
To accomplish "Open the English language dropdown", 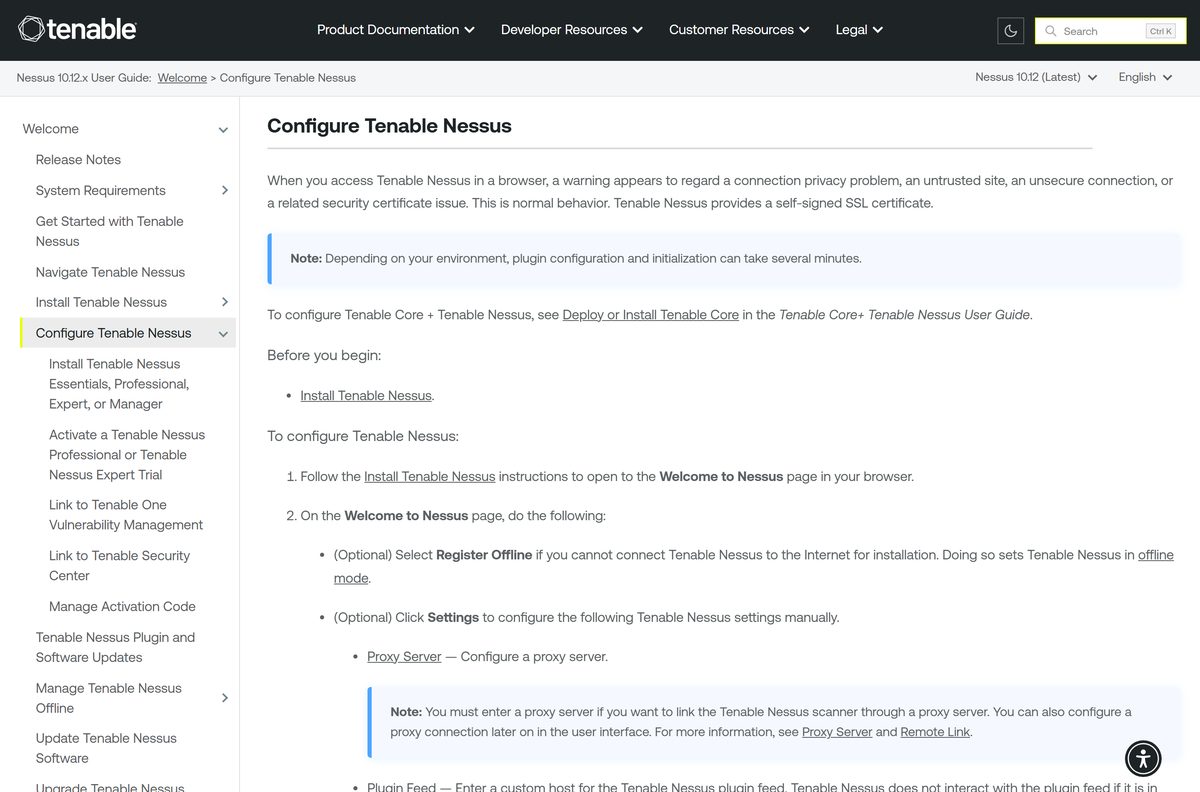I will pos(1145,77).
